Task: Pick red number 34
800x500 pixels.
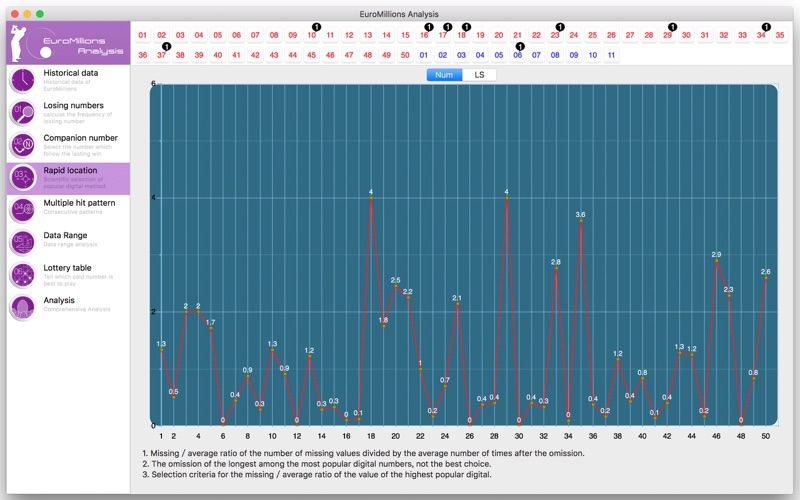Action: click(x=761, y=35)
